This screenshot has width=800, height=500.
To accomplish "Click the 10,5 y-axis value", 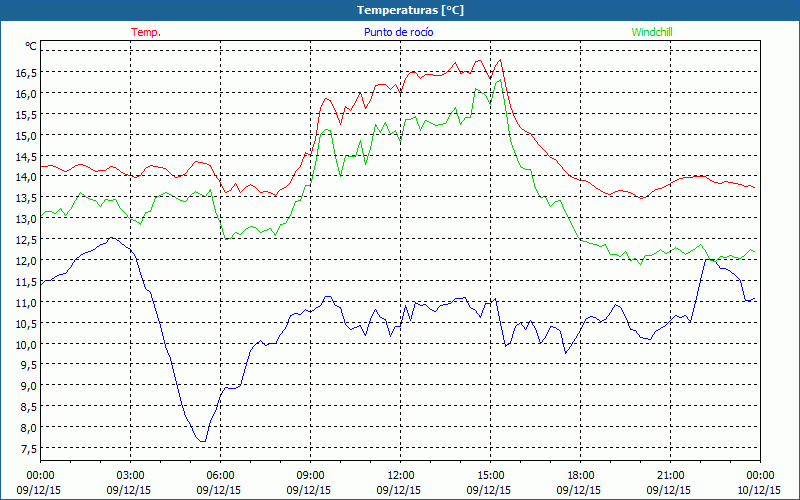I will click(26, 323).
